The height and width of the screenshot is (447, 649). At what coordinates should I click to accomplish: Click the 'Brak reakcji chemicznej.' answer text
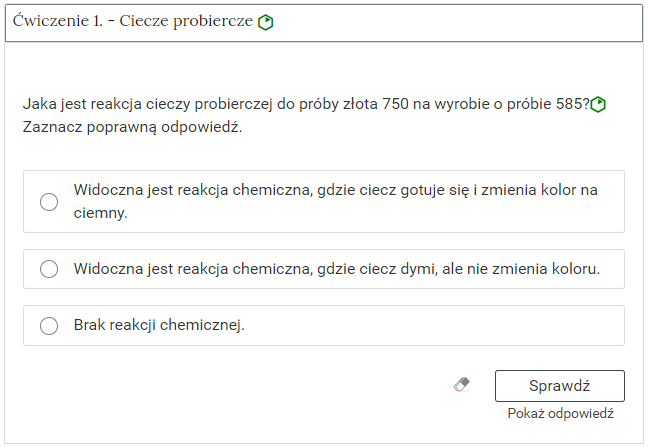(159, 325)
